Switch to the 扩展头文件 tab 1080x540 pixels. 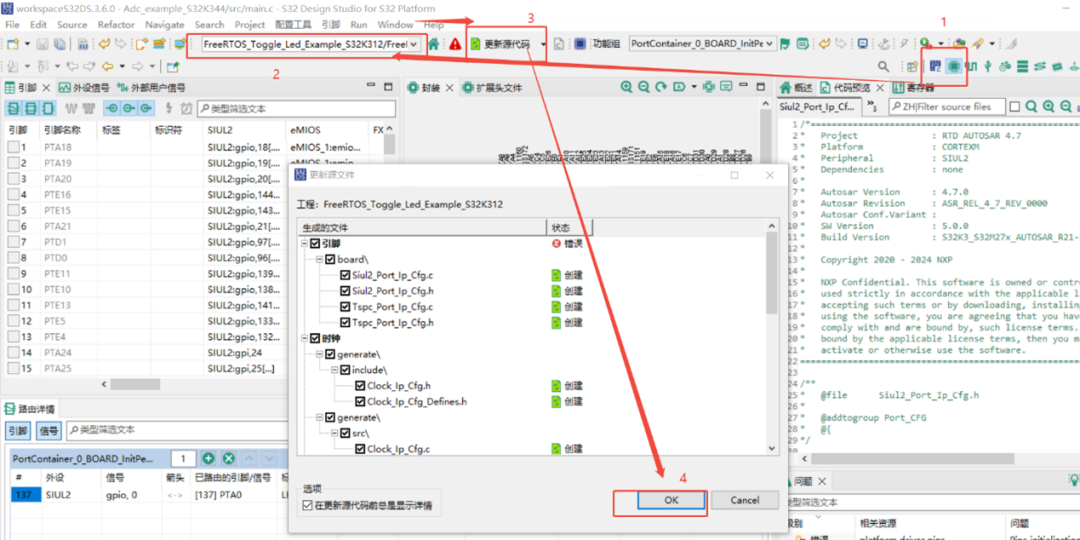click(492, 87)
